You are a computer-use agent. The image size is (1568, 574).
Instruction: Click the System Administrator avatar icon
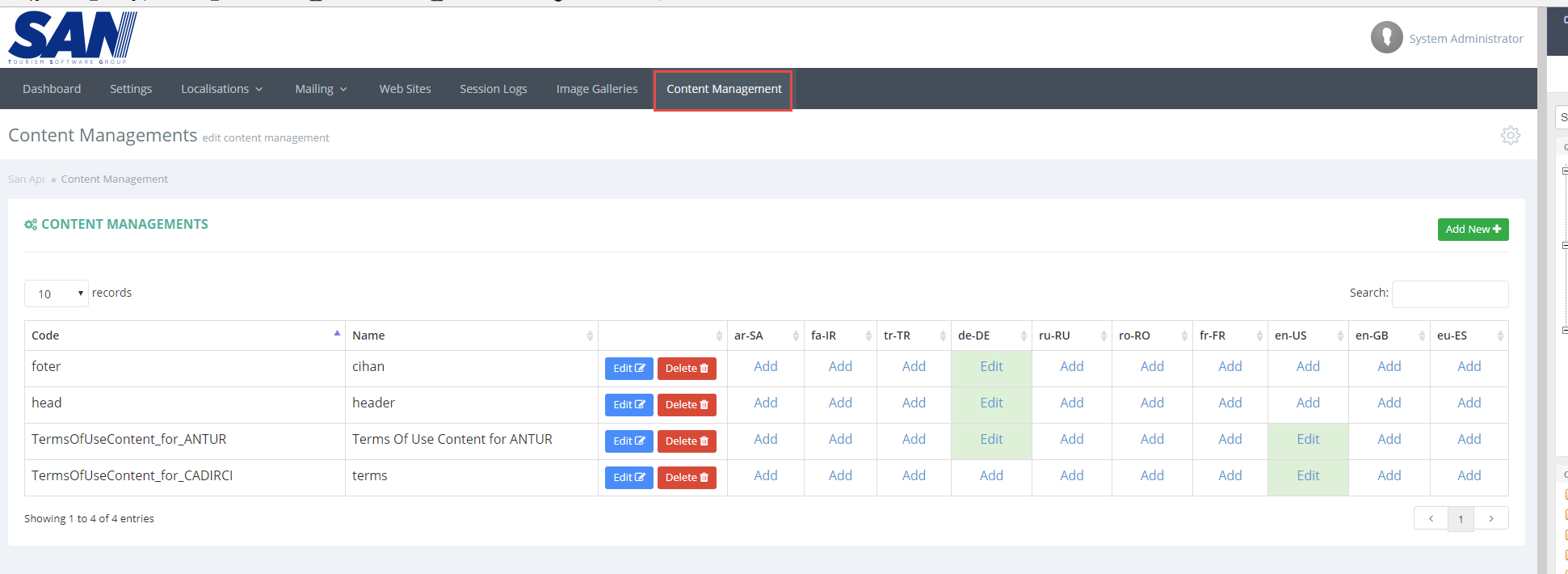tap(1386, 38)
